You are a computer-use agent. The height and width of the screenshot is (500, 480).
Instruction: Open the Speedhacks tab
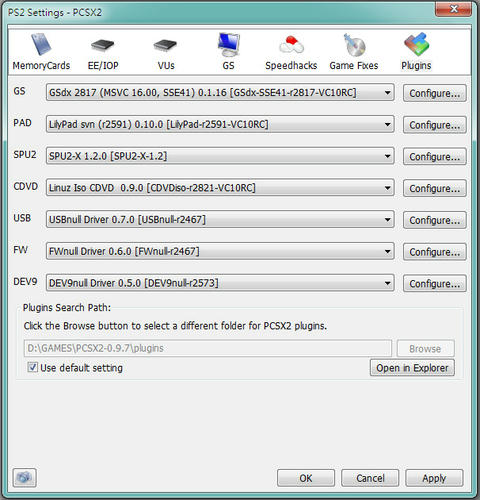click(x=291, y=53)
